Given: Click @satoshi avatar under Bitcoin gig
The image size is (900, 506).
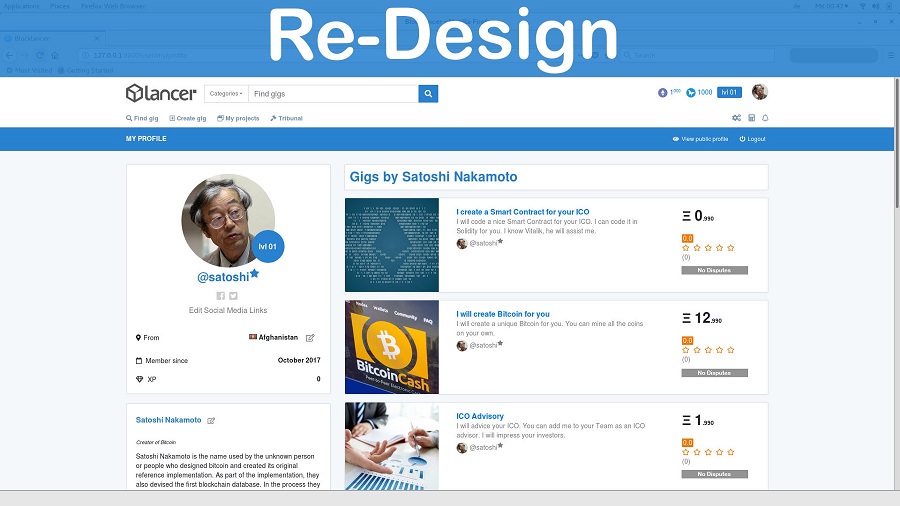Looking at the screenshot, I should coord(461,345).
